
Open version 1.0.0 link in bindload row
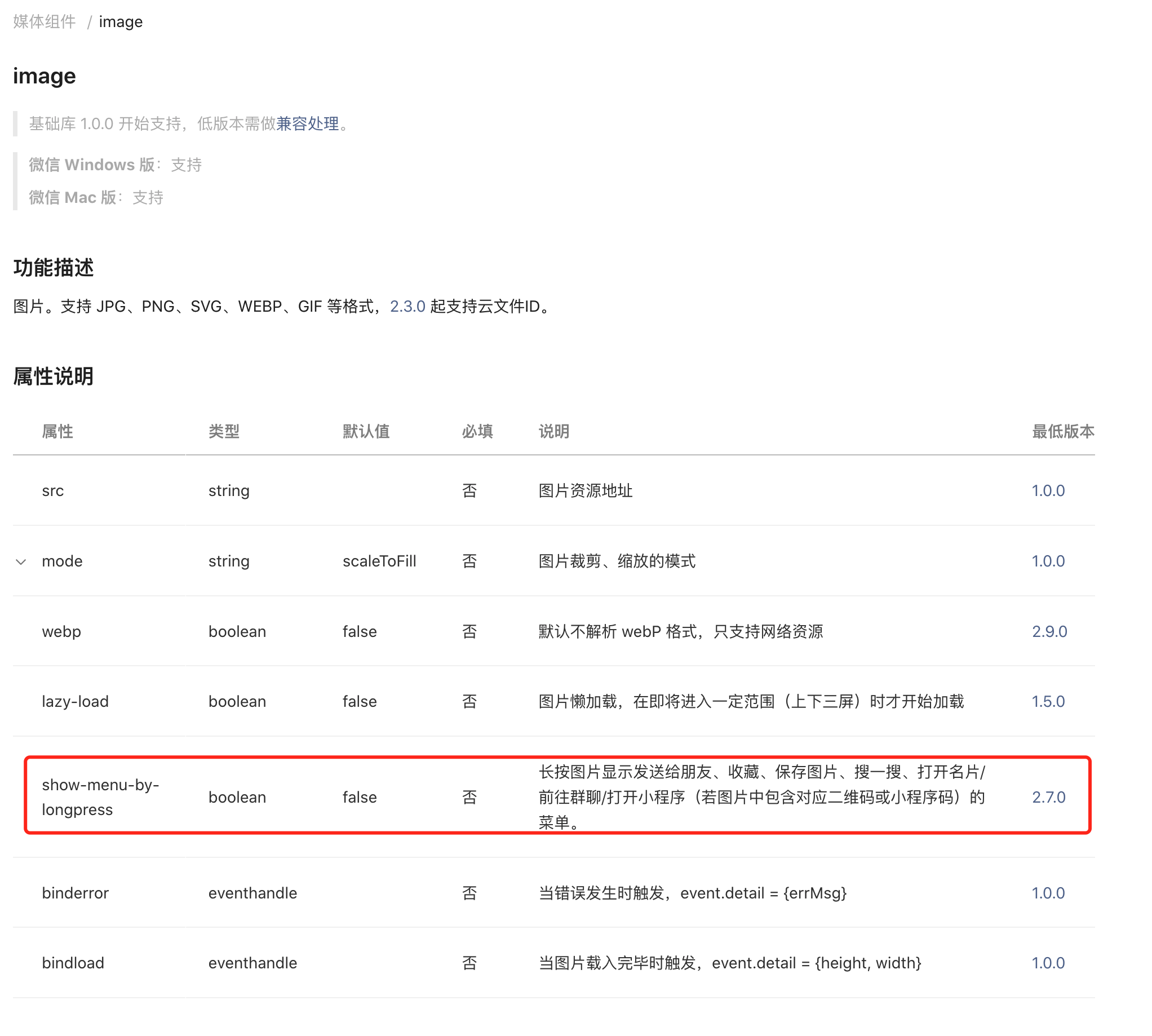point(1048,963)
